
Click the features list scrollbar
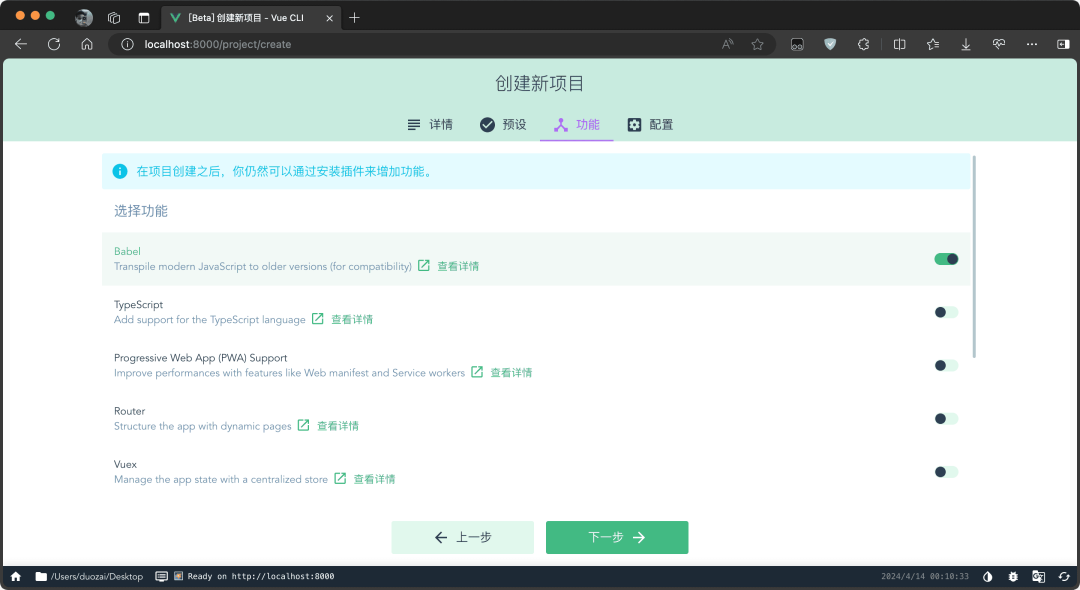pos(974,257)
